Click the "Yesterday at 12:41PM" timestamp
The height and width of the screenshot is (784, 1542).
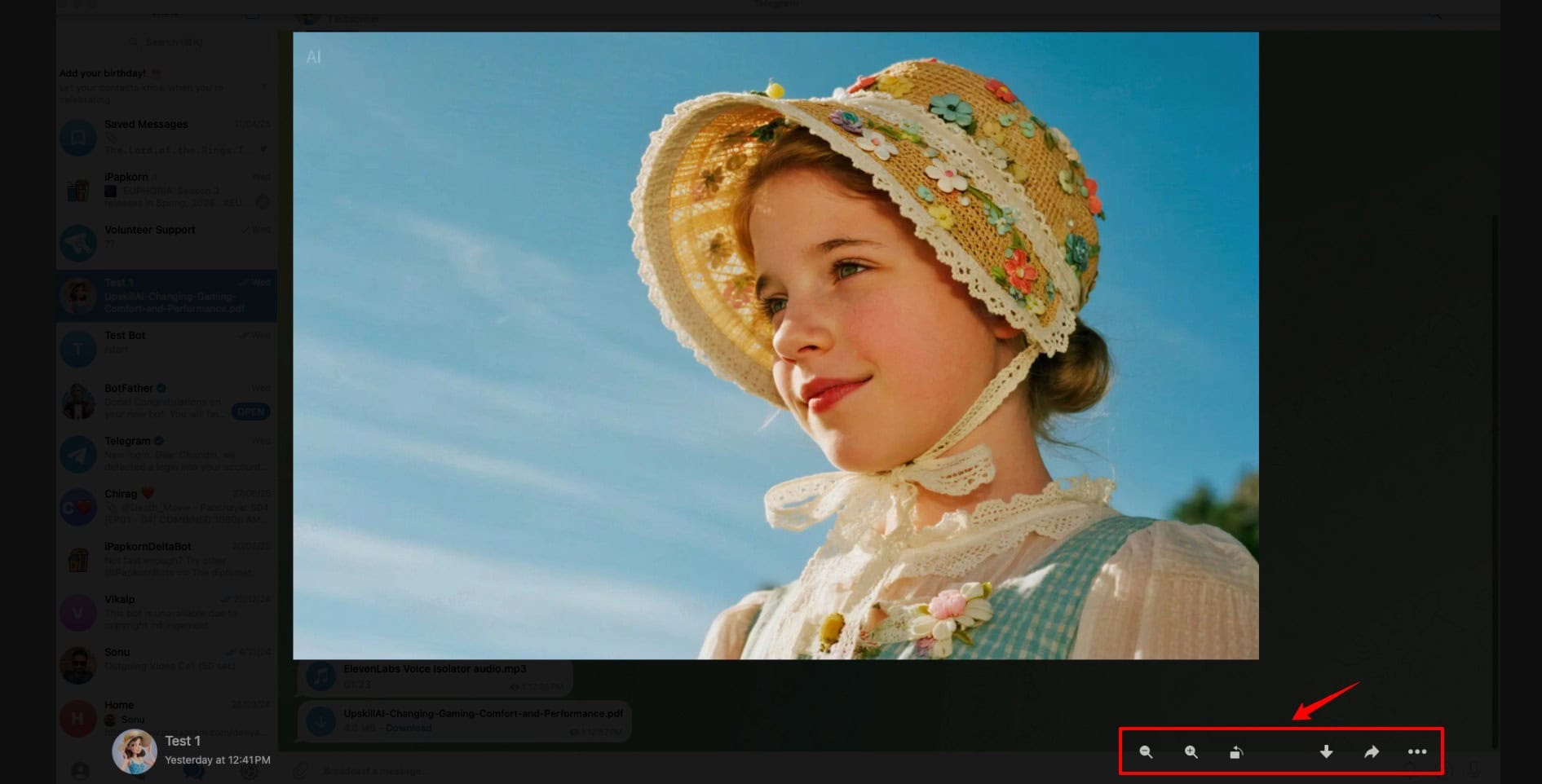(217, 760)
